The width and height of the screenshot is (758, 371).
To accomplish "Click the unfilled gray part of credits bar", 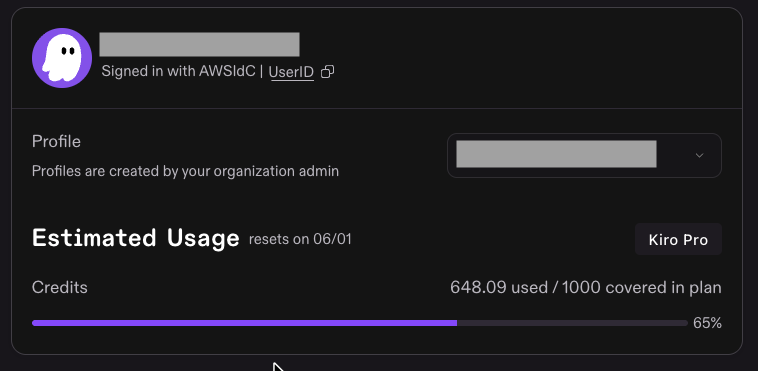I will [572, 323].
